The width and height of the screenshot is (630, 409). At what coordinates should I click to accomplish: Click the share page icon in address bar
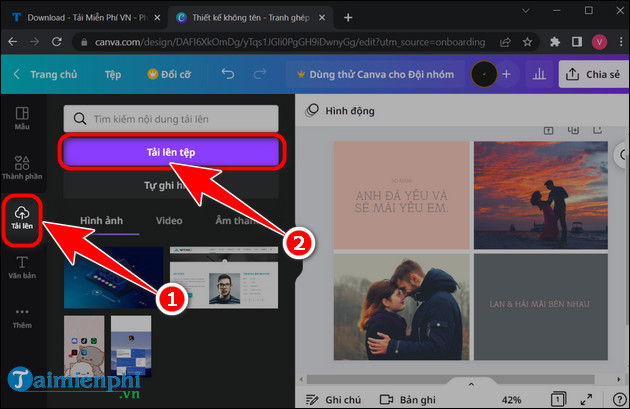tap(505, 42)
